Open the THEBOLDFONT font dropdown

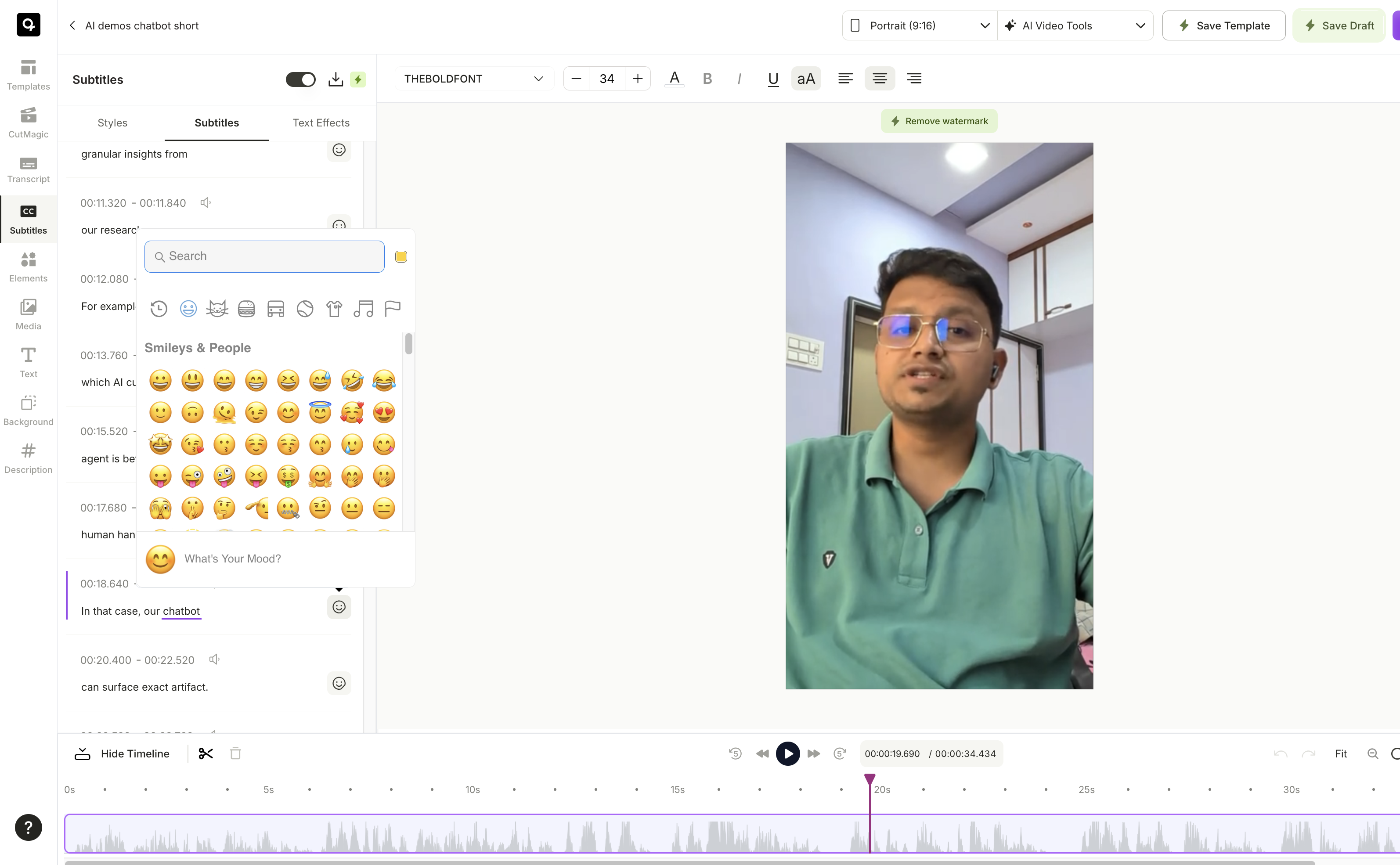pyautogui.click(x=474, y=78)
